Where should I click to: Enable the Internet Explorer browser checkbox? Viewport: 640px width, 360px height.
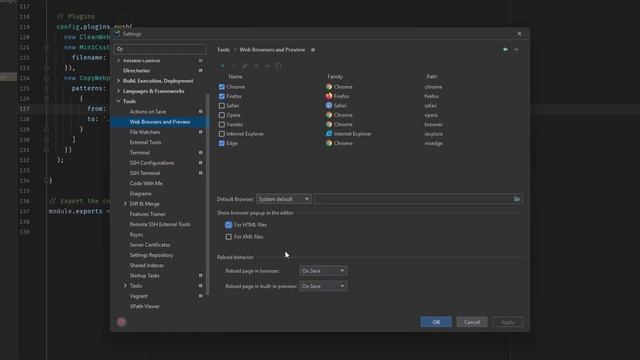[222, 134]
